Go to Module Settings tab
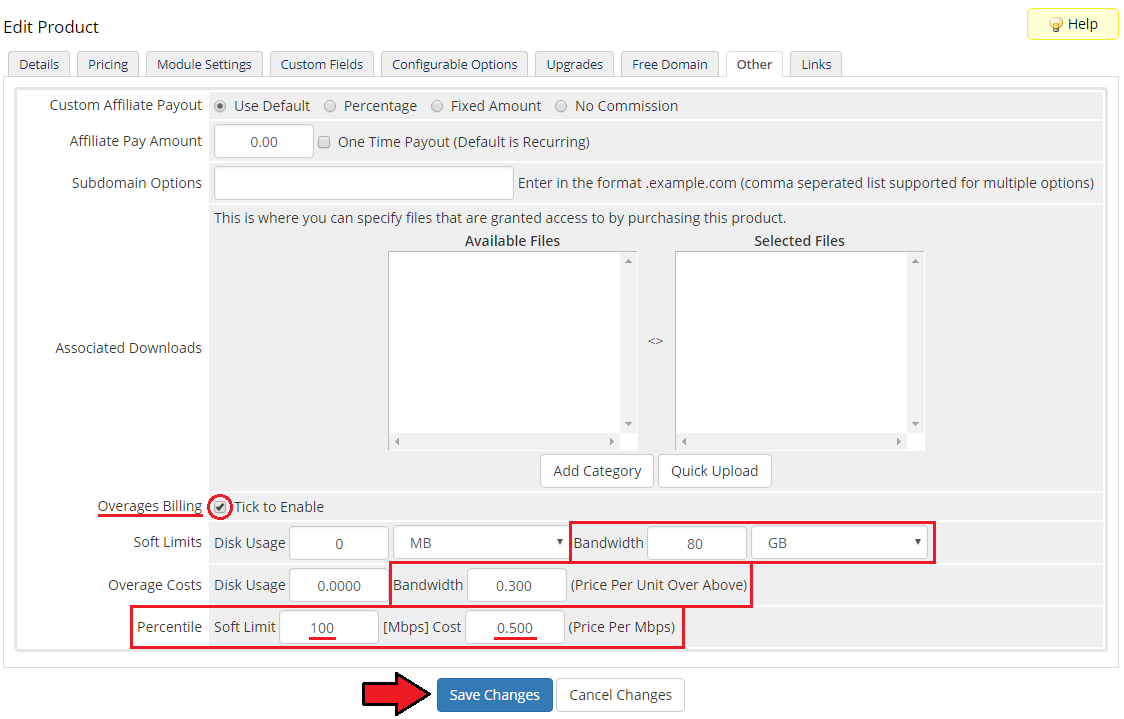 tap(204, 65)
